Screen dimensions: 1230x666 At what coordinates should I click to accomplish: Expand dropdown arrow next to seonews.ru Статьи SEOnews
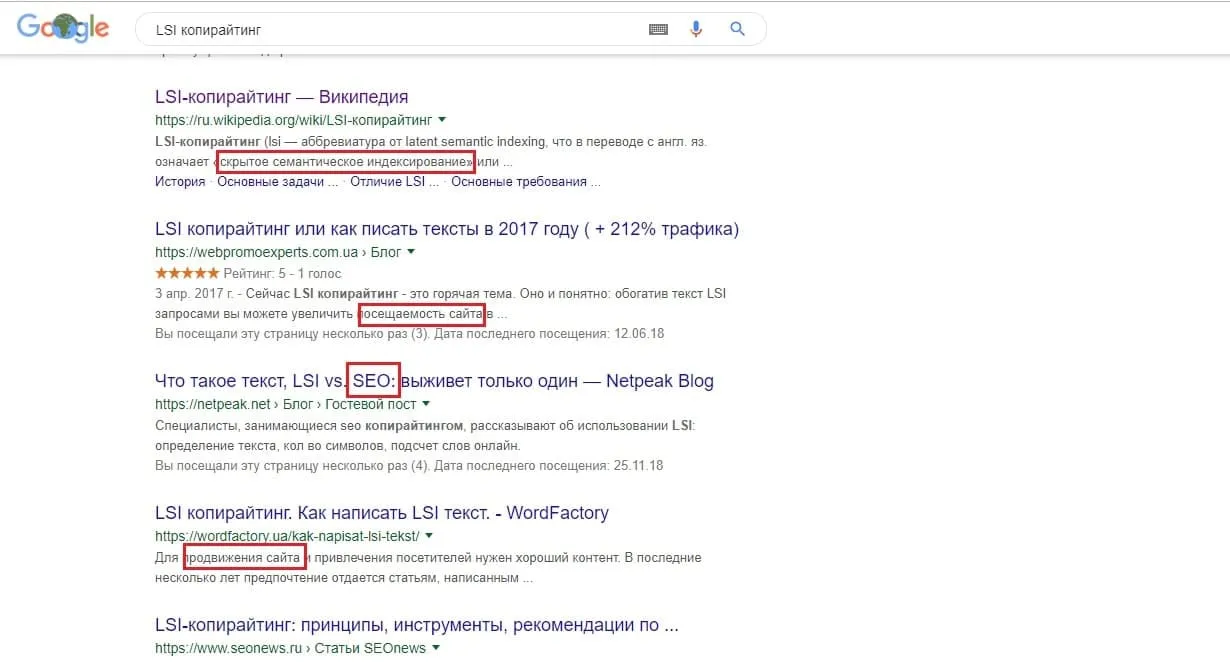(x=435, y=648)
